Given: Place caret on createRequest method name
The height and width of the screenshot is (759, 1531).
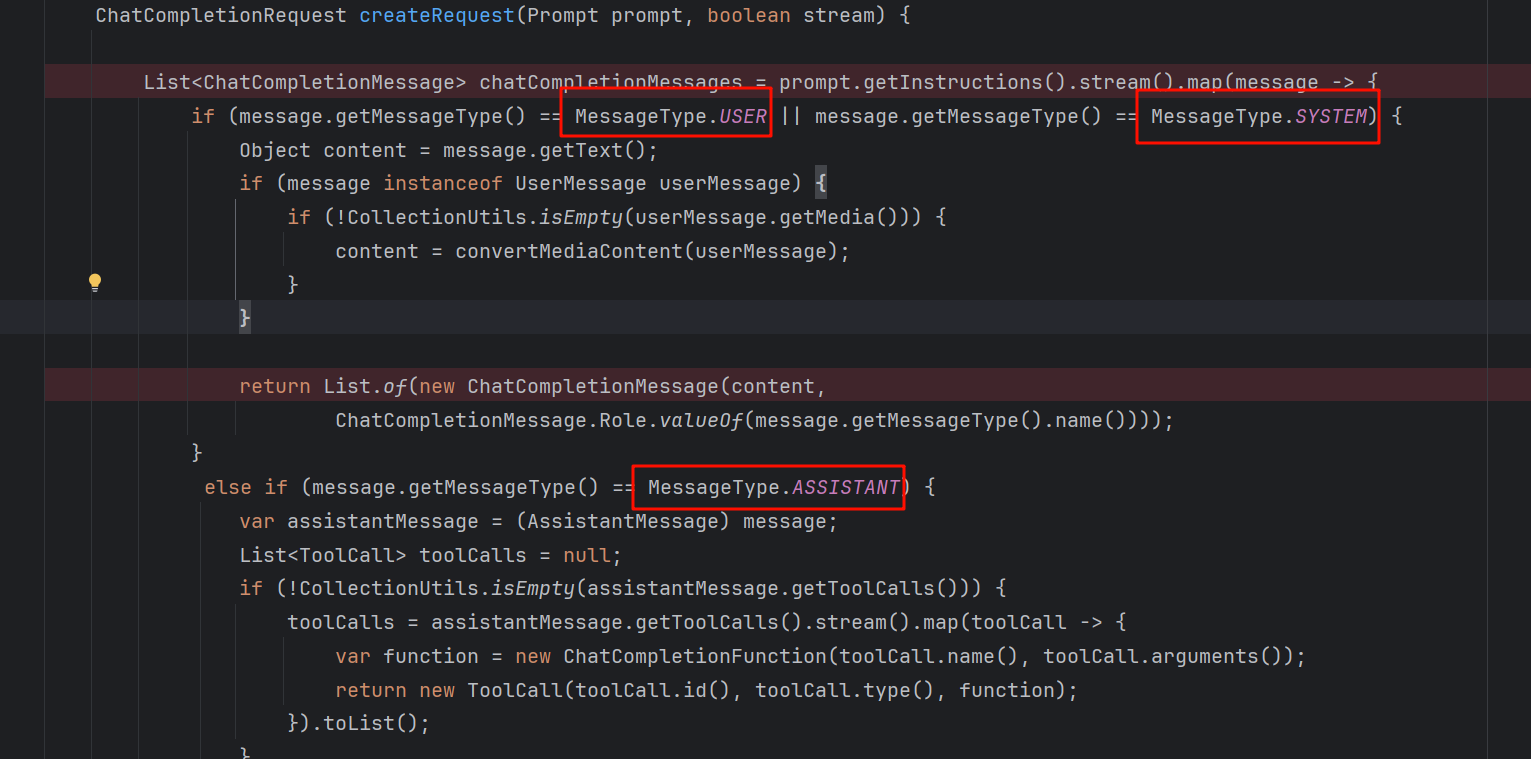Looking at the screenshot, I should pyautogui.click(x=437, y=16).
